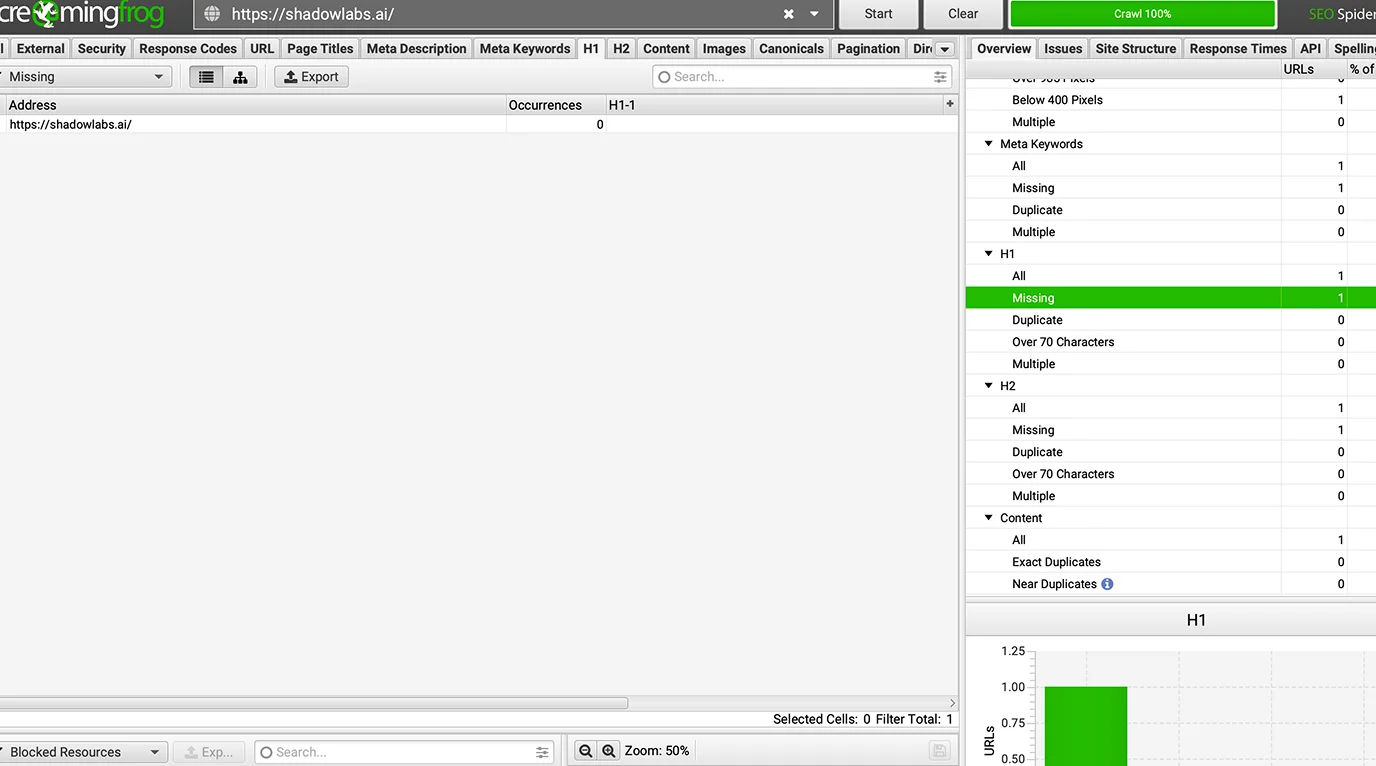The height and width of the screenshot is (766, 1376).
Task: Open the Canonicals tab
Action: [x=791, y=49]
